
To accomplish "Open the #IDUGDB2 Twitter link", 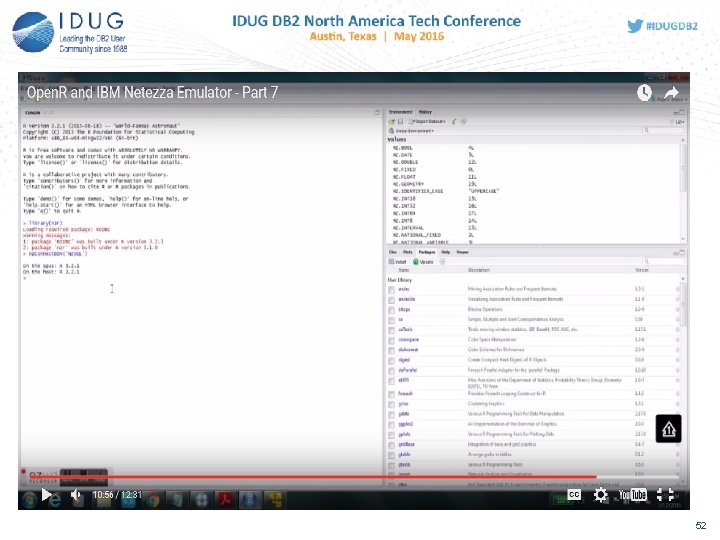I will pyautogui.click(x=662, y=26).
